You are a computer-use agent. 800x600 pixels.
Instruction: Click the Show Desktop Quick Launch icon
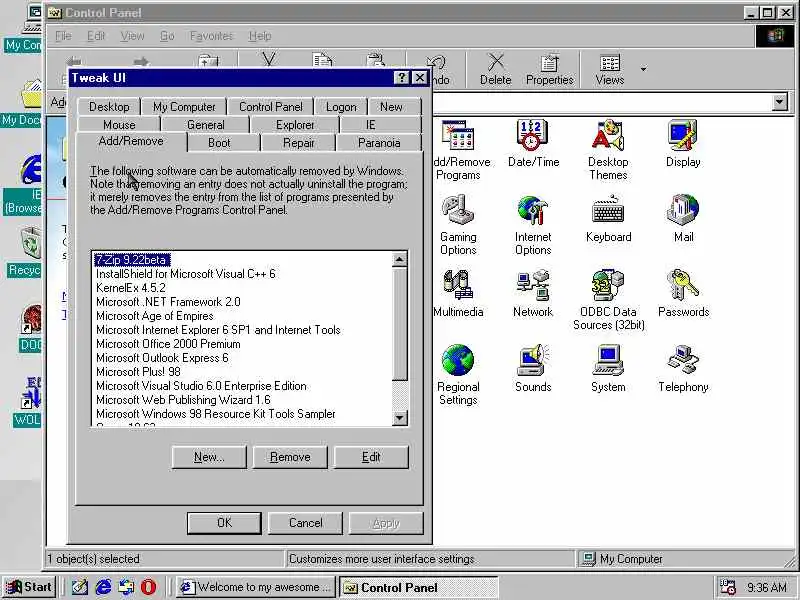click(80, 587)
